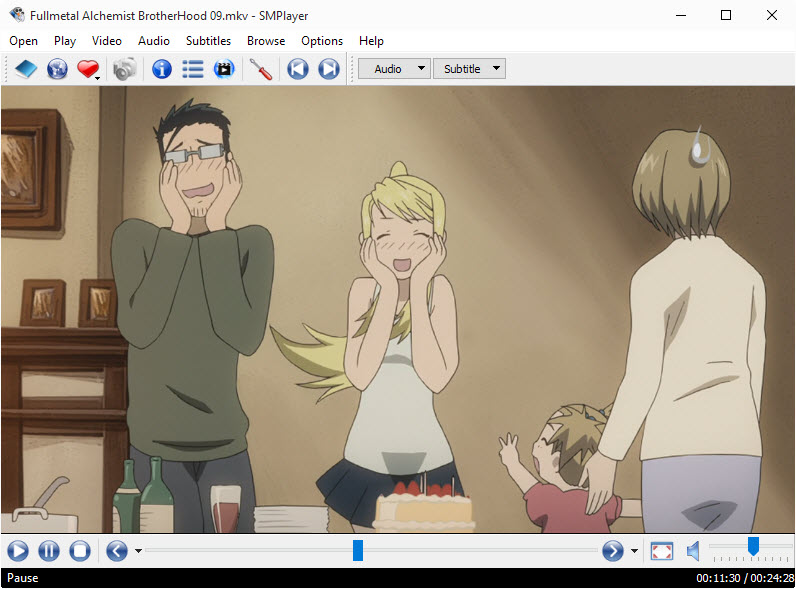796x589 pixels.
Task: Pause the video with the Pause button
Action: [x=49, y=551]
